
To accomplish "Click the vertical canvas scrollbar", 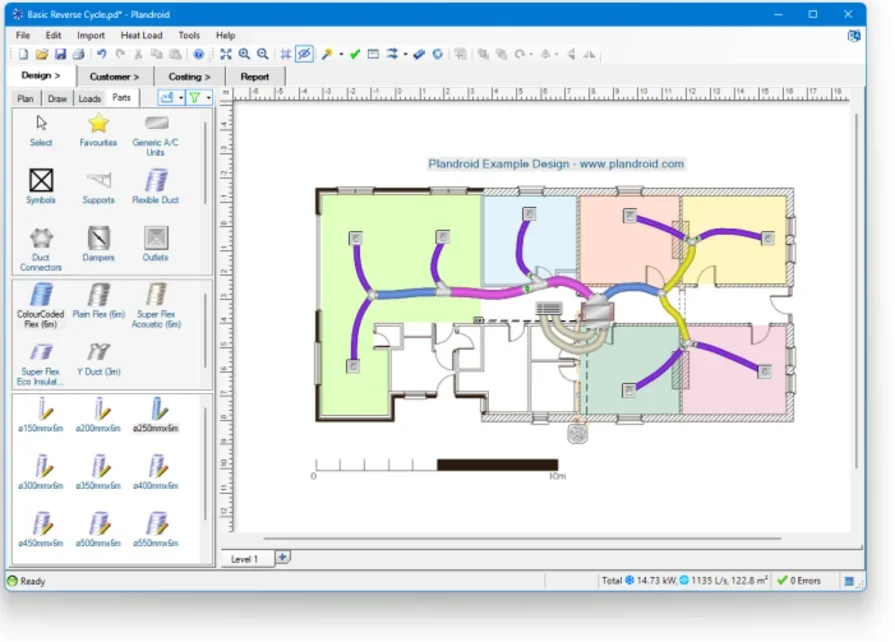I will tap(857, 291).
